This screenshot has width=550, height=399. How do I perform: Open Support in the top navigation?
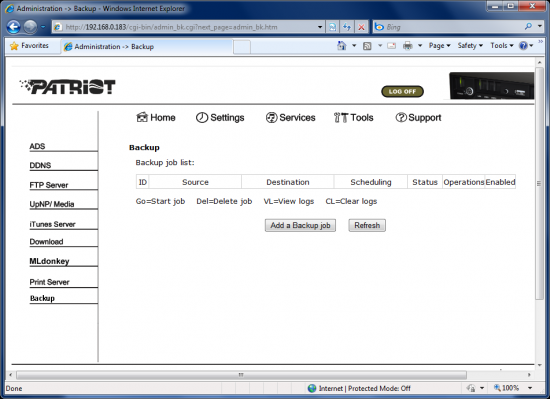pos(418,117)
